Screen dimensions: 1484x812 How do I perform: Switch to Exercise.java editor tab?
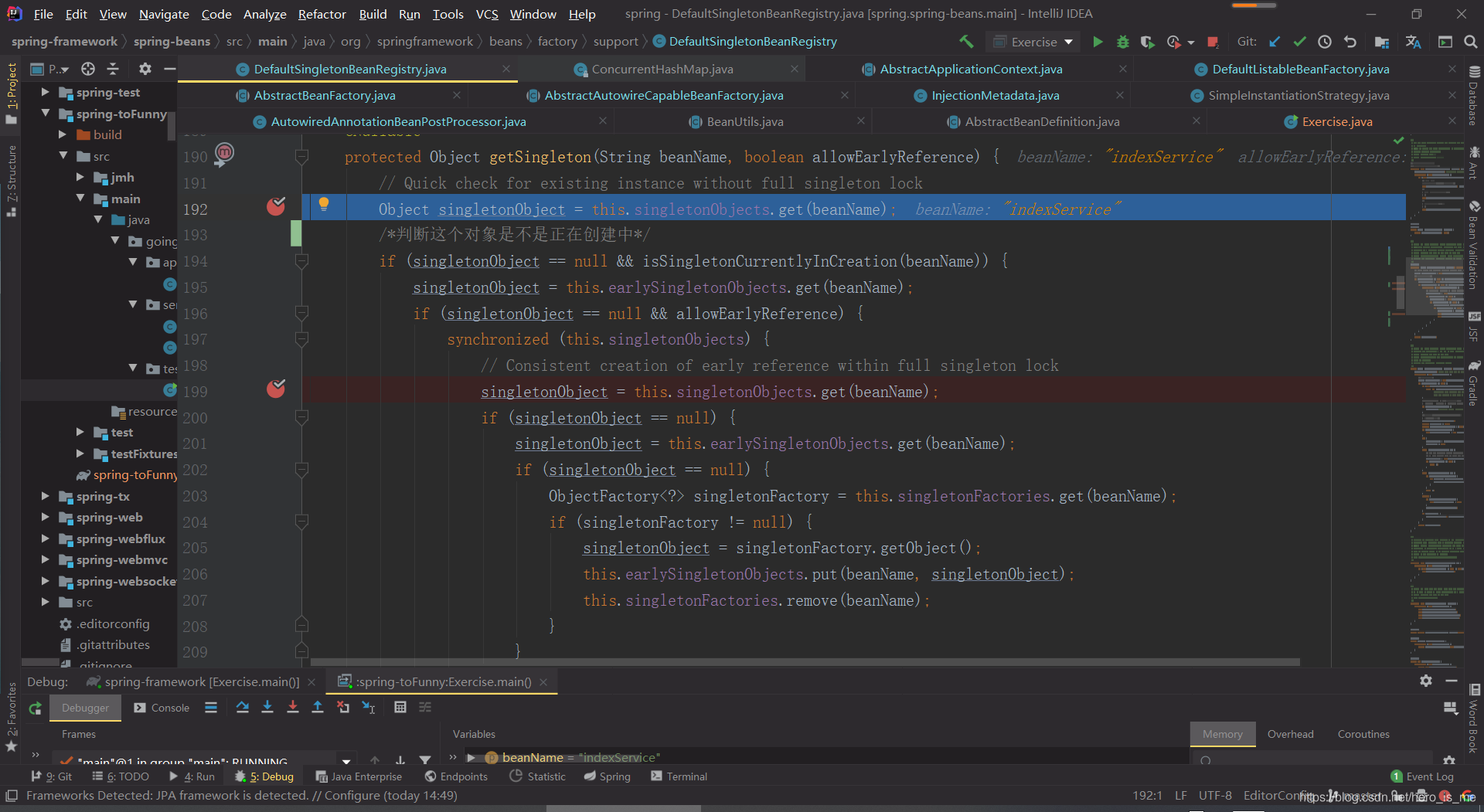1337,121
